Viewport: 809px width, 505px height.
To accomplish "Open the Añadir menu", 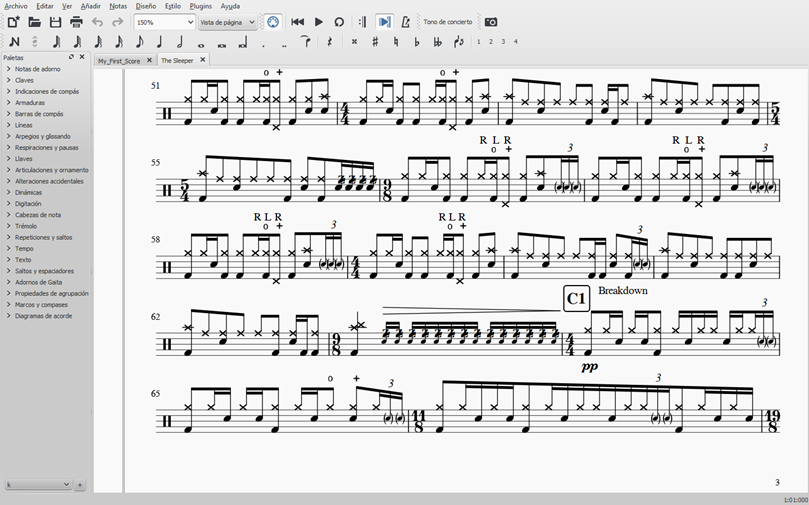I will point(91,6).
